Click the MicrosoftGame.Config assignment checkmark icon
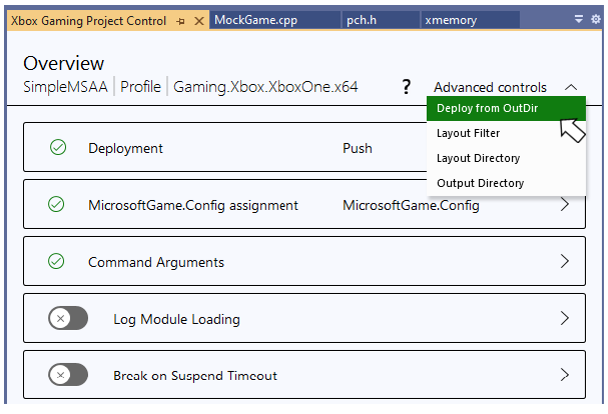 click(56, 204)
